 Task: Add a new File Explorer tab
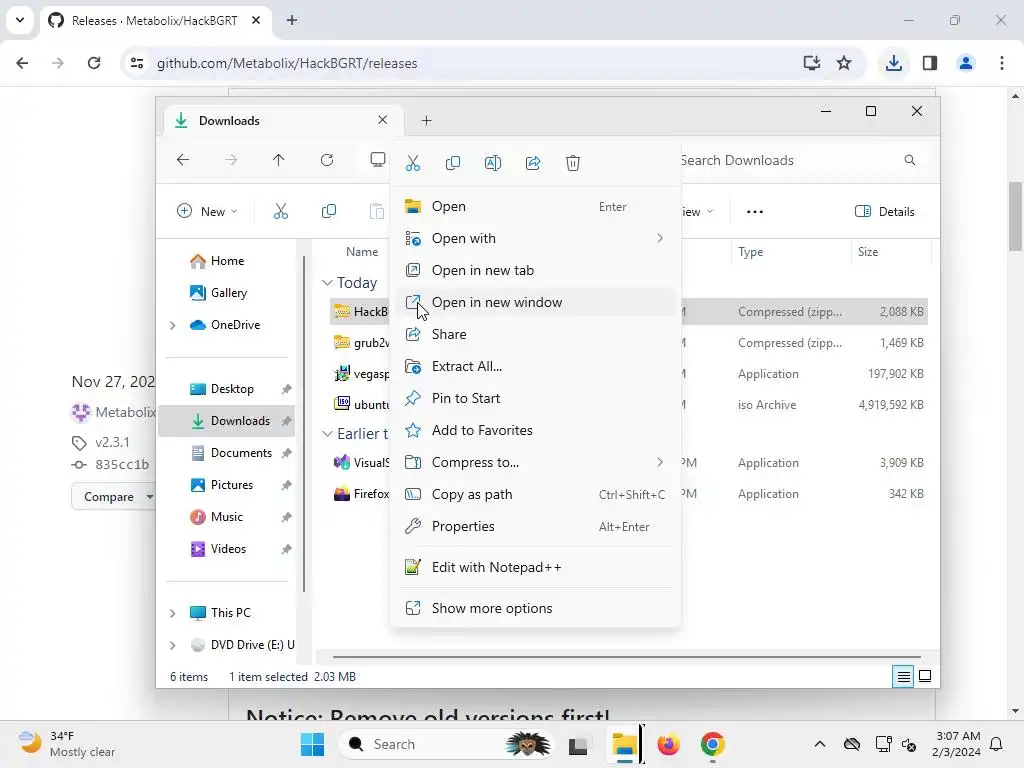426,121
